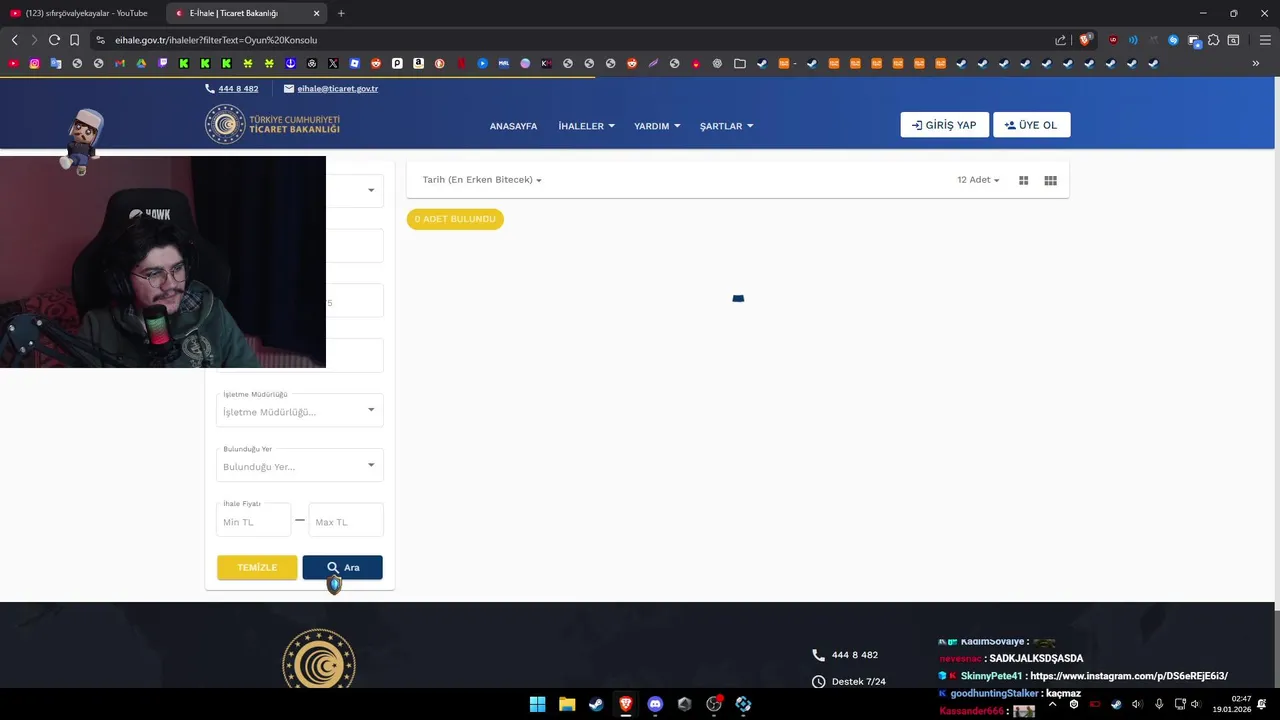Click the page vertical scrollbar
This screenshot has width=1280, height=720.
pos(1275,380)
